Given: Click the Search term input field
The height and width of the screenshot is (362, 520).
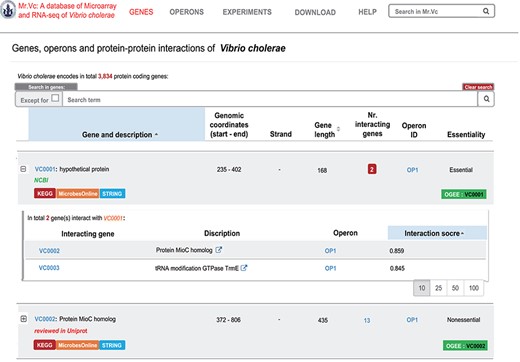Looking at the screenshot, I should 270,100.
